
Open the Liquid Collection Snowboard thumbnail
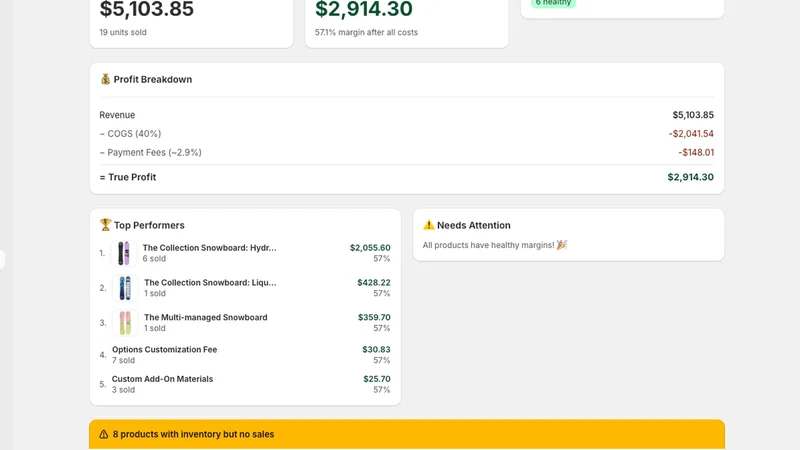click(125, 288)
